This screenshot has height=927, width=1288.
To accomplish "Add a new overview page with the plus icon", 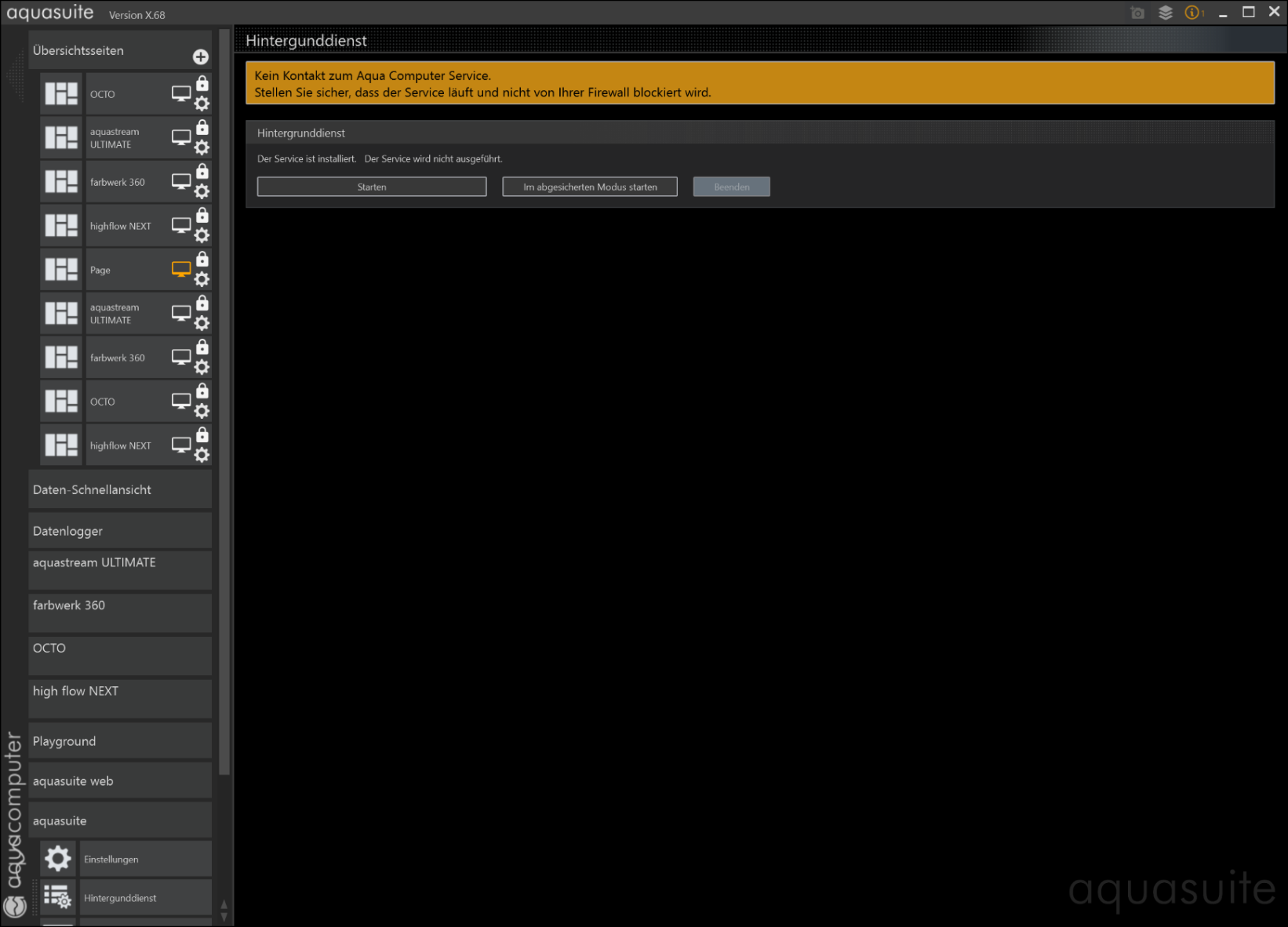I will coord(201,56).
